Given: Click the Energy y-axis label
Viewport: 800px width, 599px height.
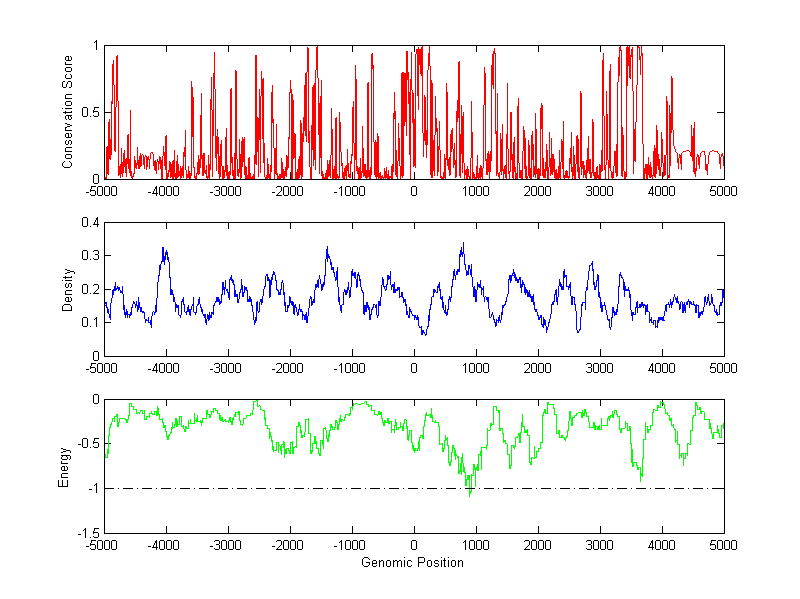Looking at the screenshot, I should click(x=64, y=466).
